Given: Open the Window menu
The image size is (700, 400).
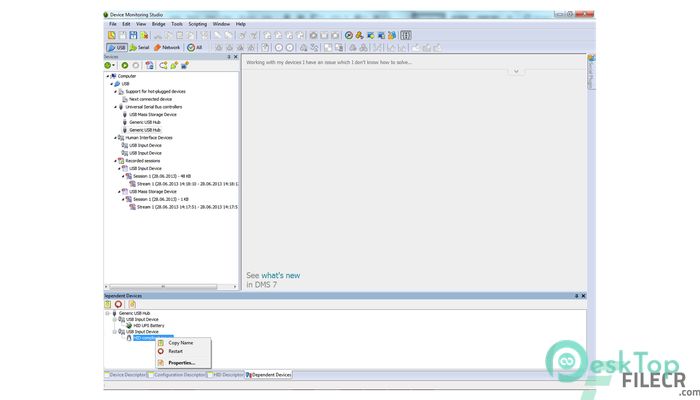Looking at the screenshot, I should click(221, 24).
